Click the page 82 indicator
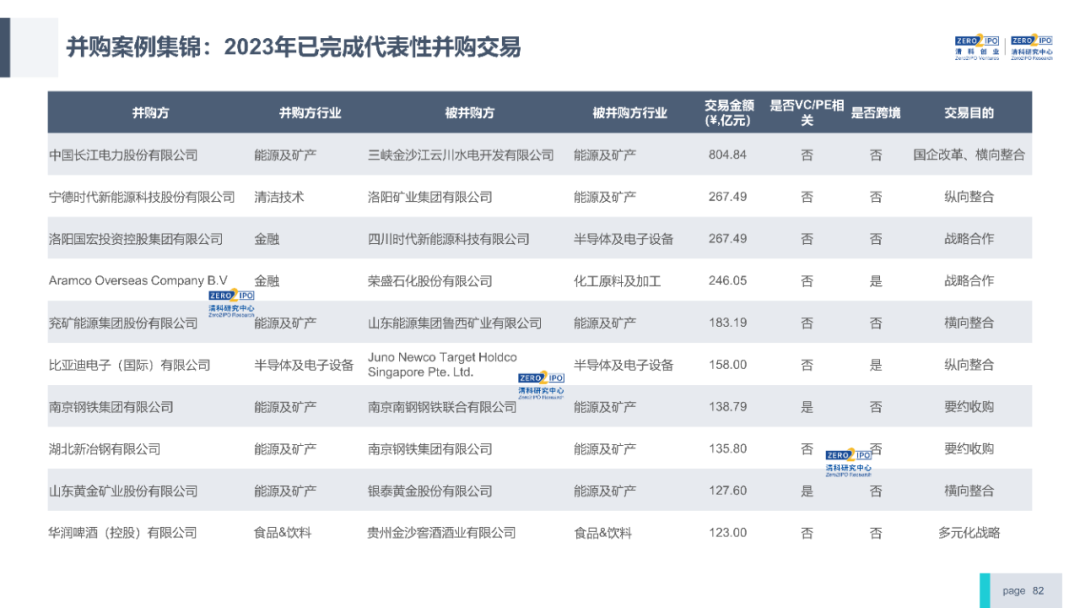This screenshot has width=1080, height=608. (x=1023, y=591)
